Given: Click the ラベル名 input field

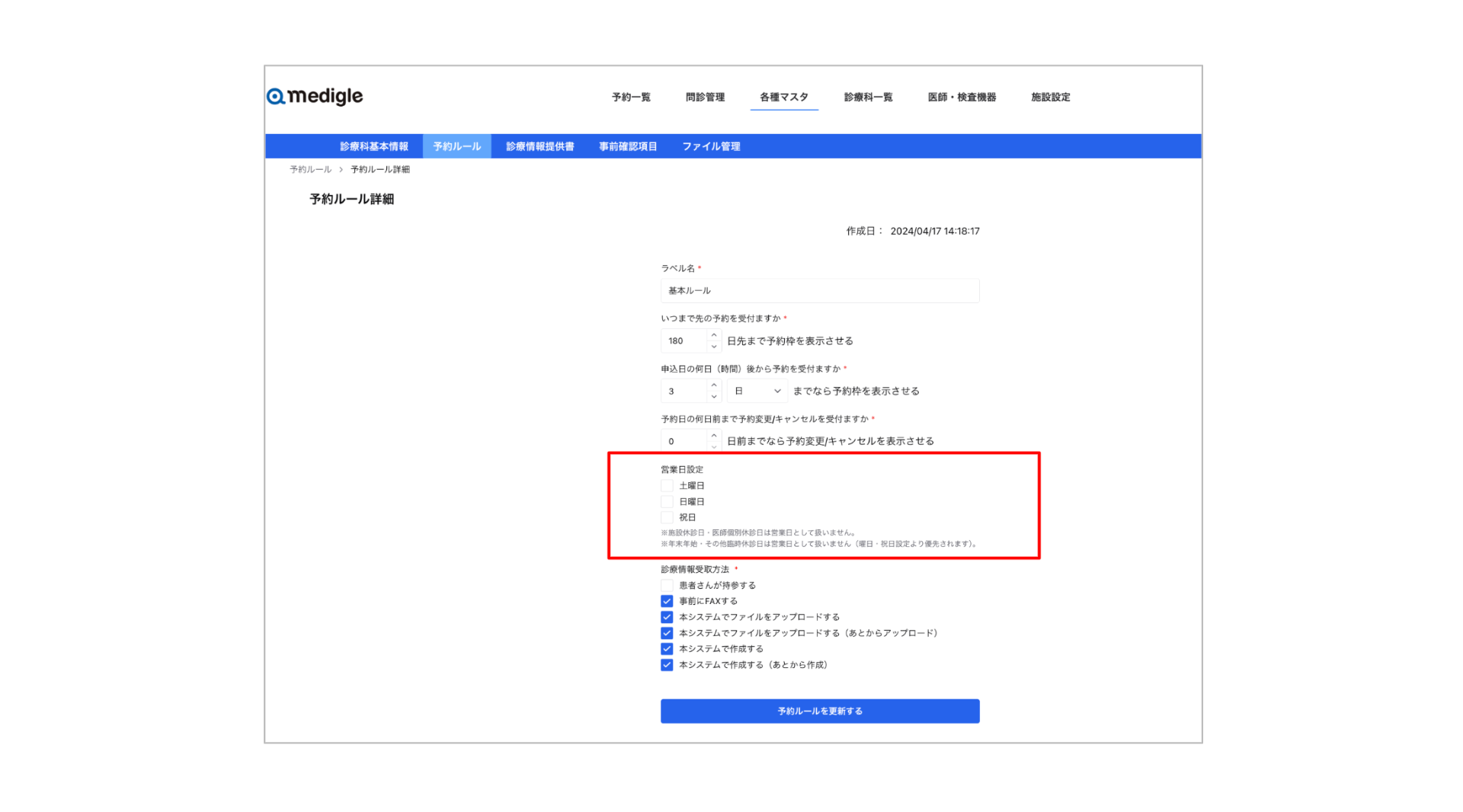Looking at the screenshot, I should (x=820, y=290).
